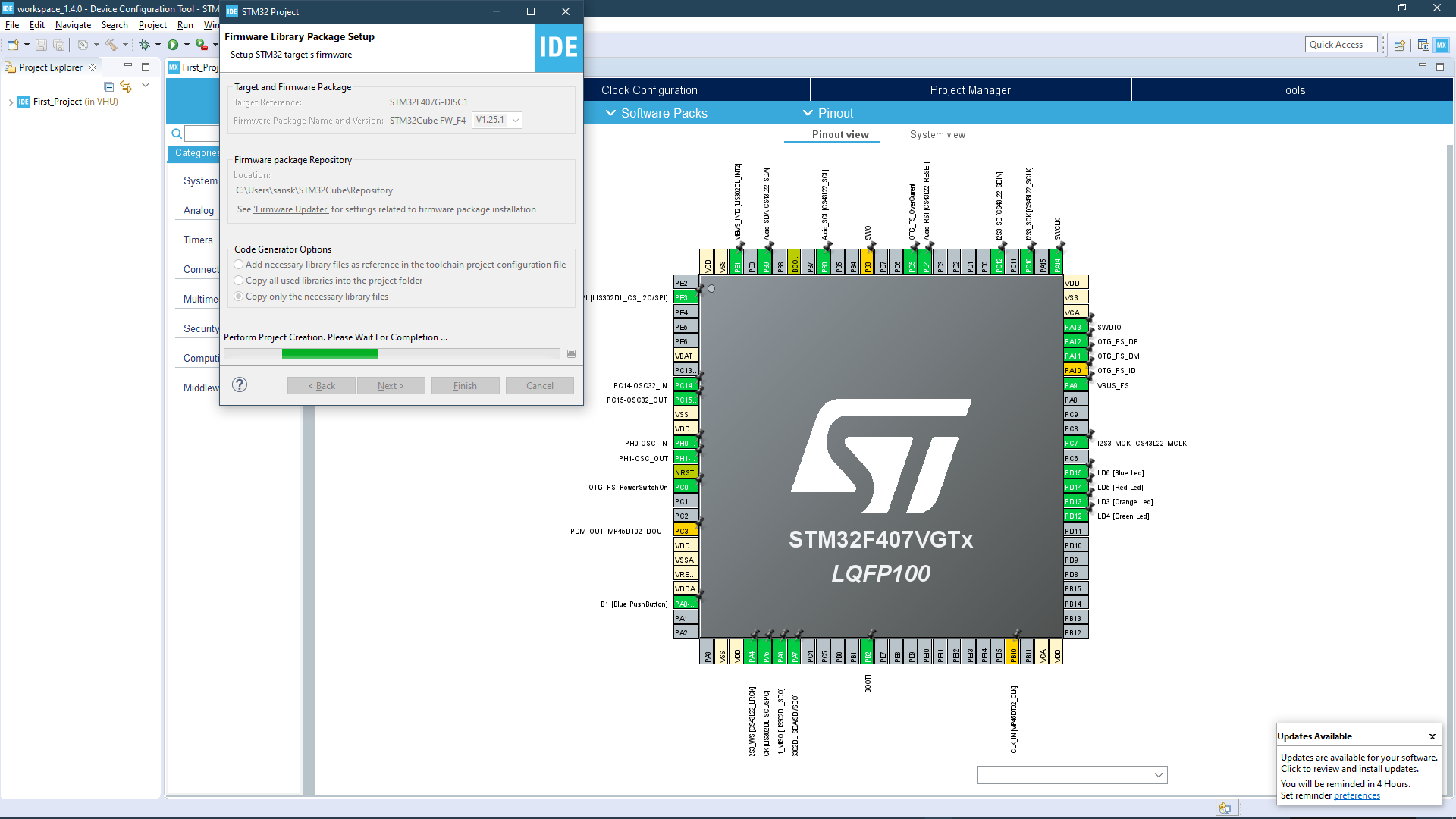Click the Cancel button in dialog

click(539, 386)
